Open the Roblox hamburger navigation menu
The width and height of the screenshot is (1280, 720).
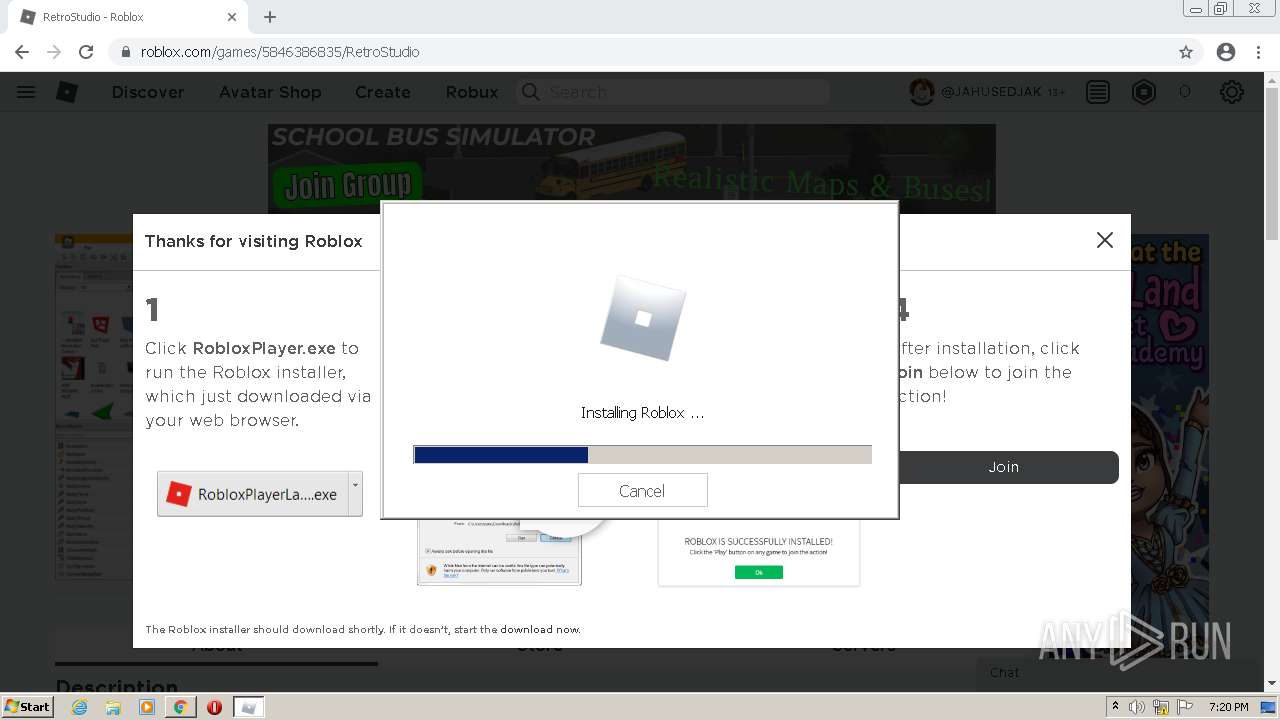pos(26,92)
